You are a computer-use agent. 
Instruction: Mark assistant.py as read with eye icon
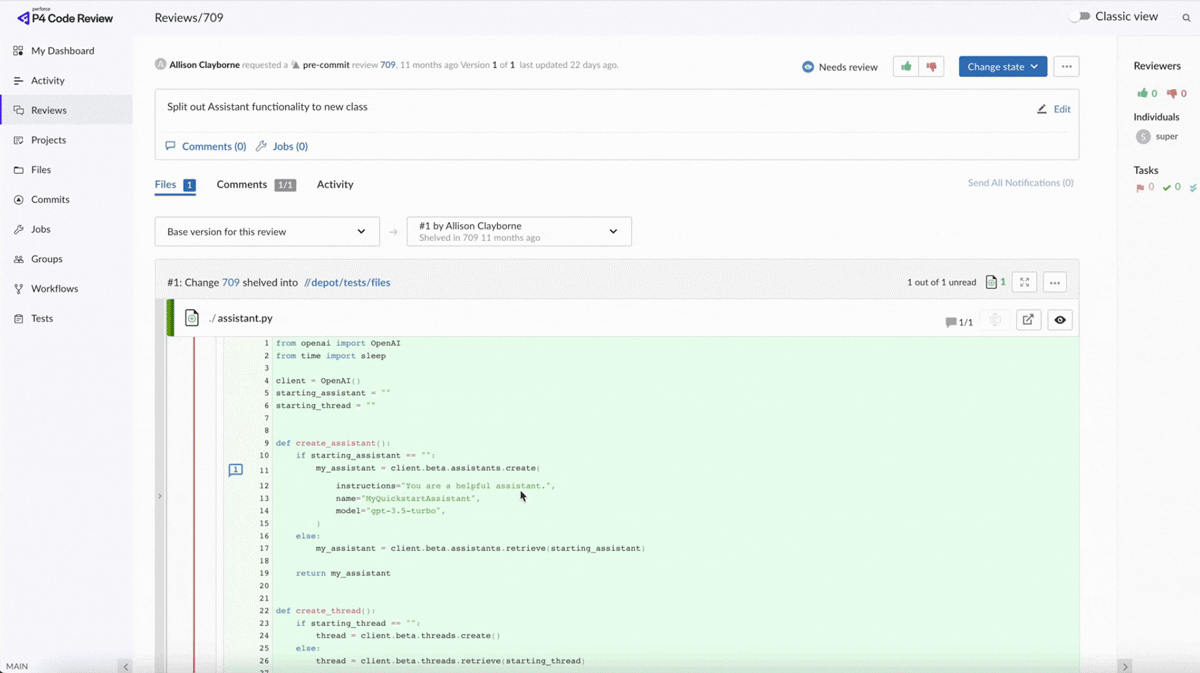click(x=1060, y=320)
